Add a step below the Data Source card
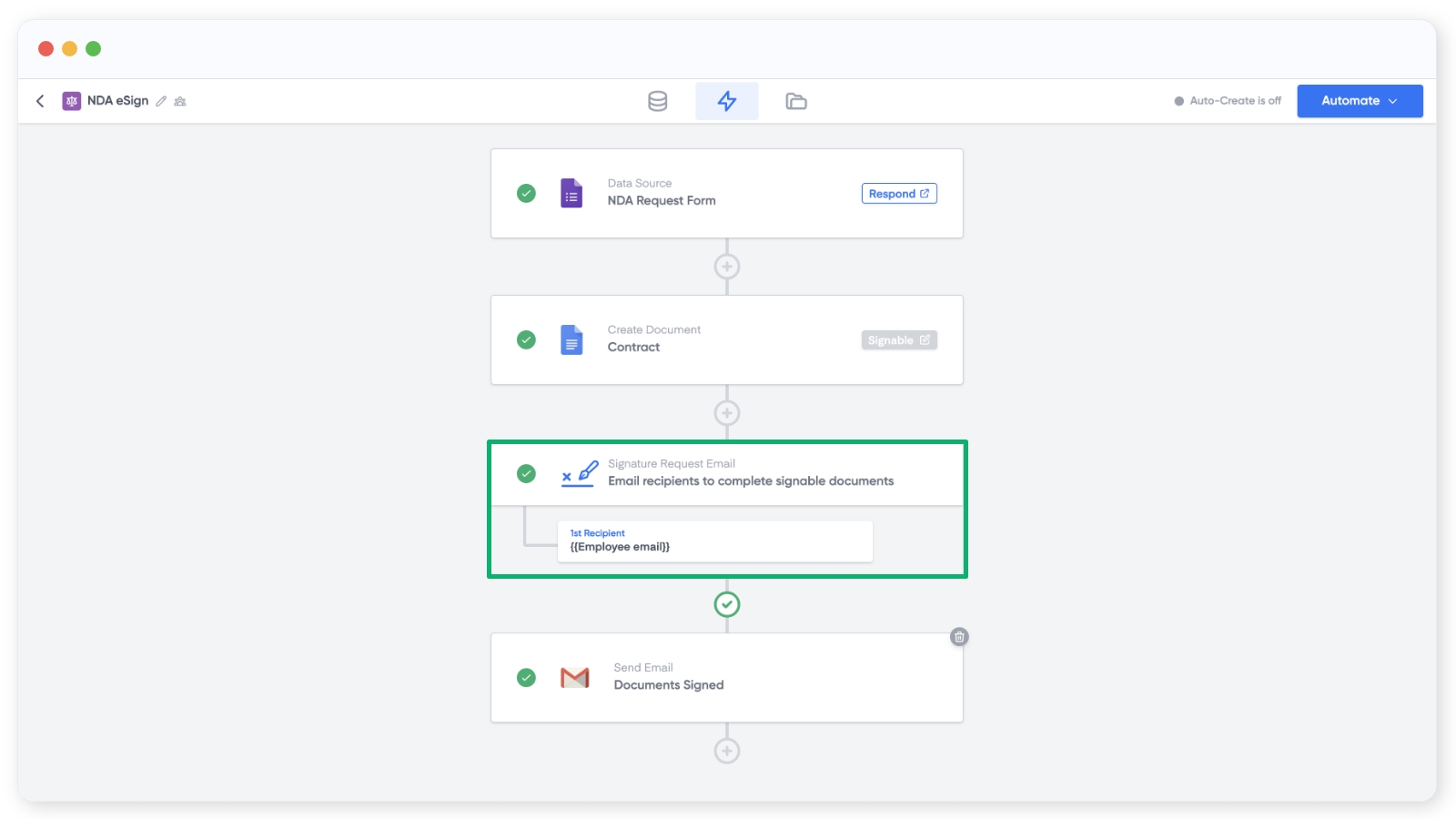Viewport: 1456px width, 819px height. click(x=726, y=267)
